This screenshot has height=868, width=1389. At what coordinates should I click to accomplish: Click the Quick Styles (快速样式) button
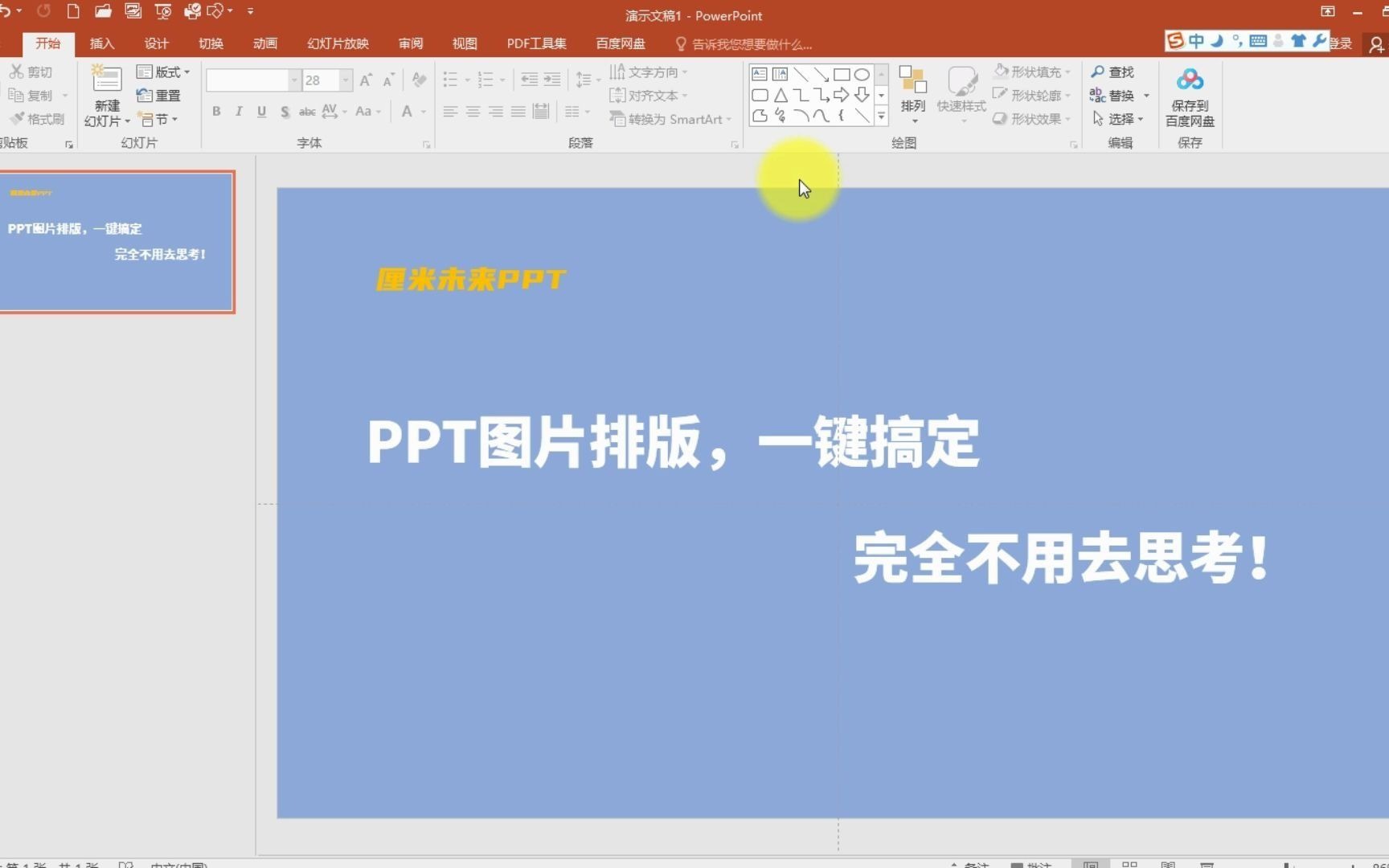click(x=961, y=95)
